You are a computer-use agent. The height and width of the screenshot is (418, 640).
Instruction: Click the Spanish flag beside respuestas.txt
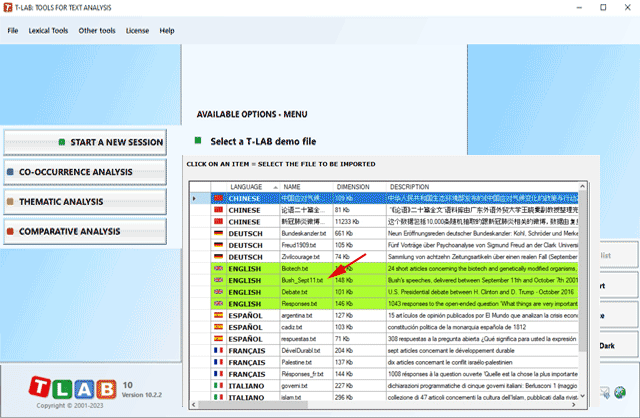[x=218, y=339]
